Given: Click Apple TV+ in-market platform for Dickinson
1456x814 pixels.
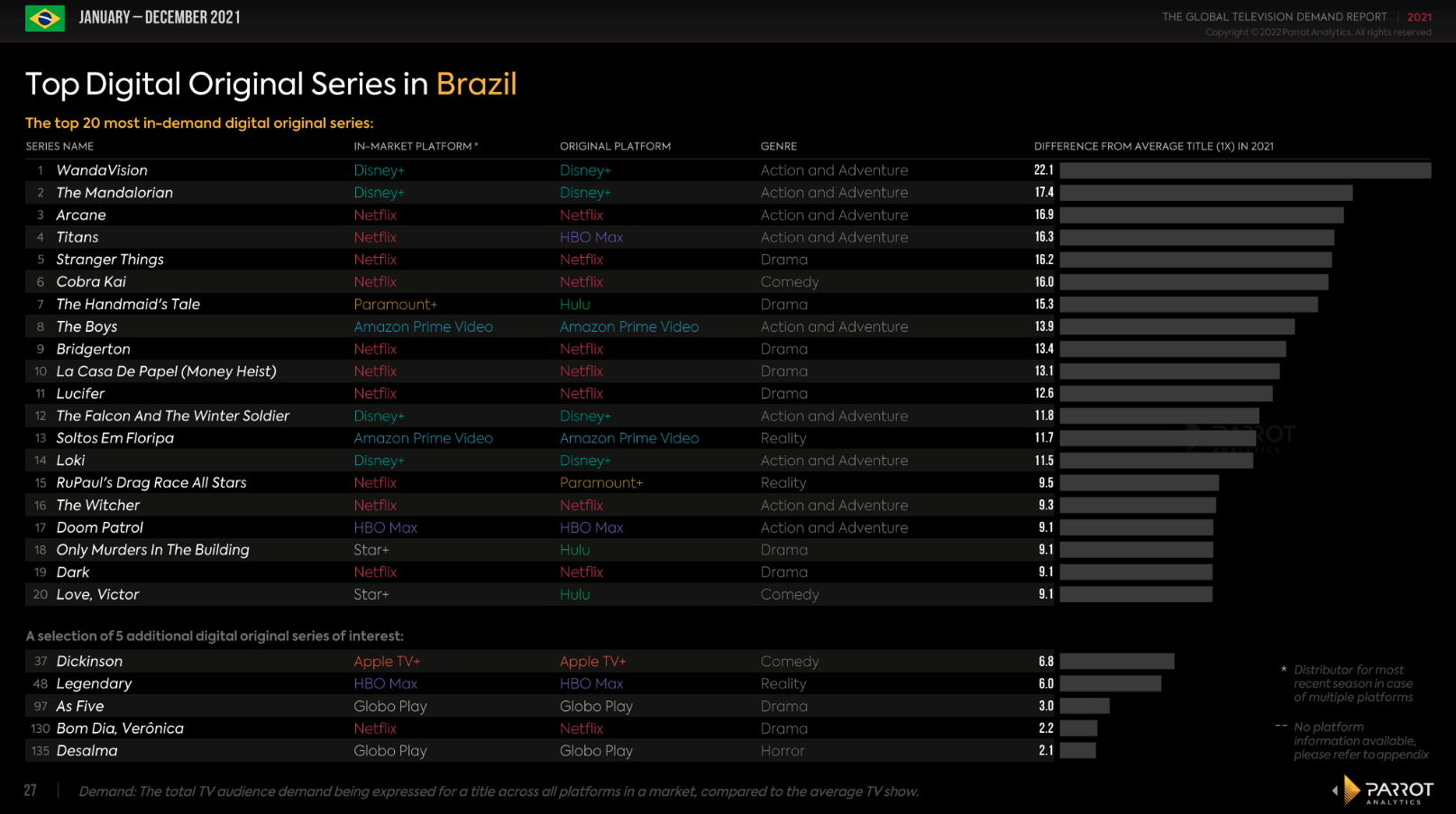Looking at the screenshot, I should 387,662.
